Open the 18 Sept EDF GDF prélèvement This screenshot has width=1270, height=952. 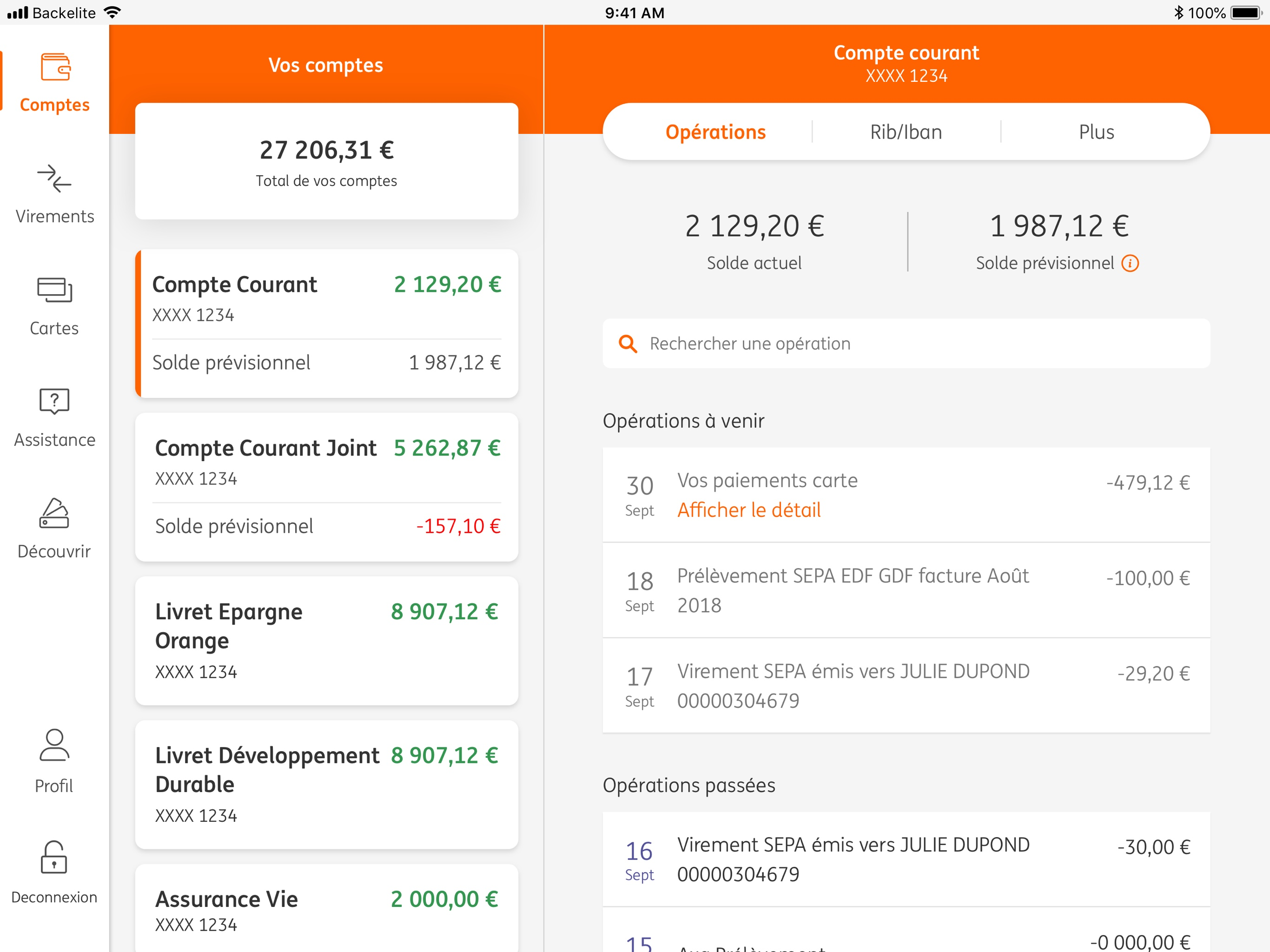click(906, 590)
